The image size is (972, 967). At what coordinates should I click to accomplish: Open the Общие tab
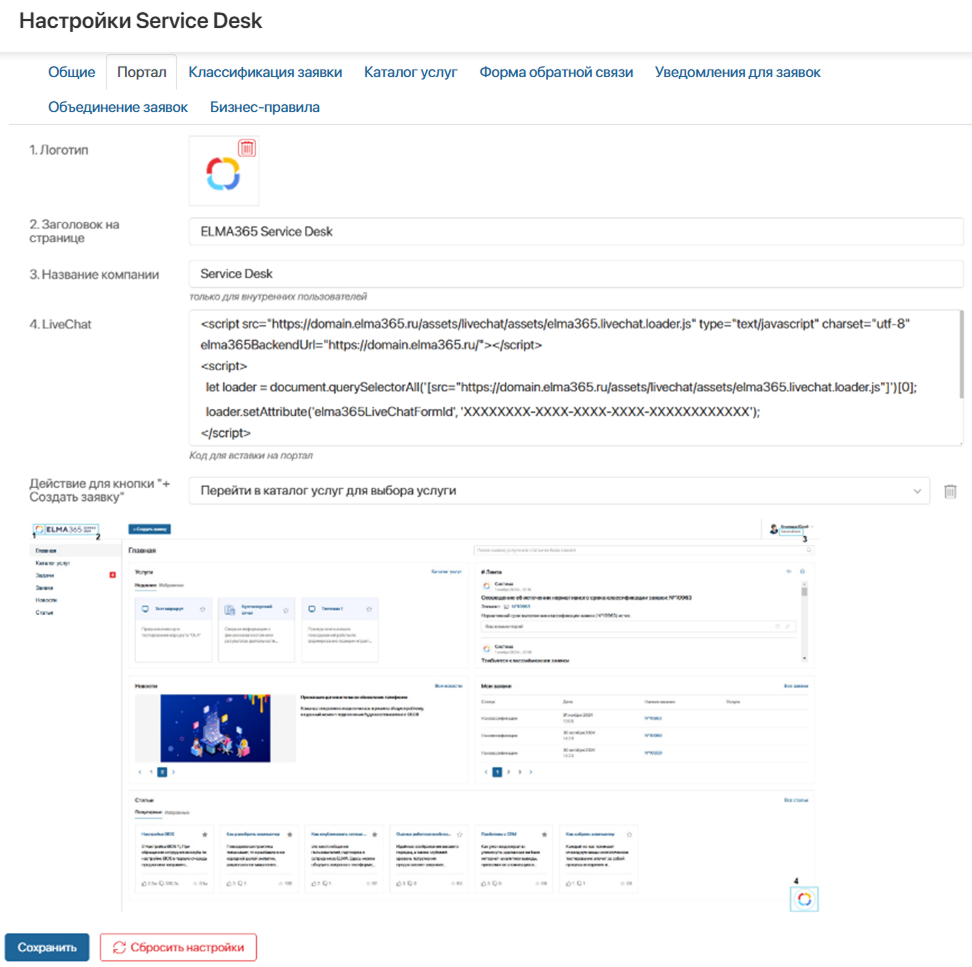pos(72,72)
